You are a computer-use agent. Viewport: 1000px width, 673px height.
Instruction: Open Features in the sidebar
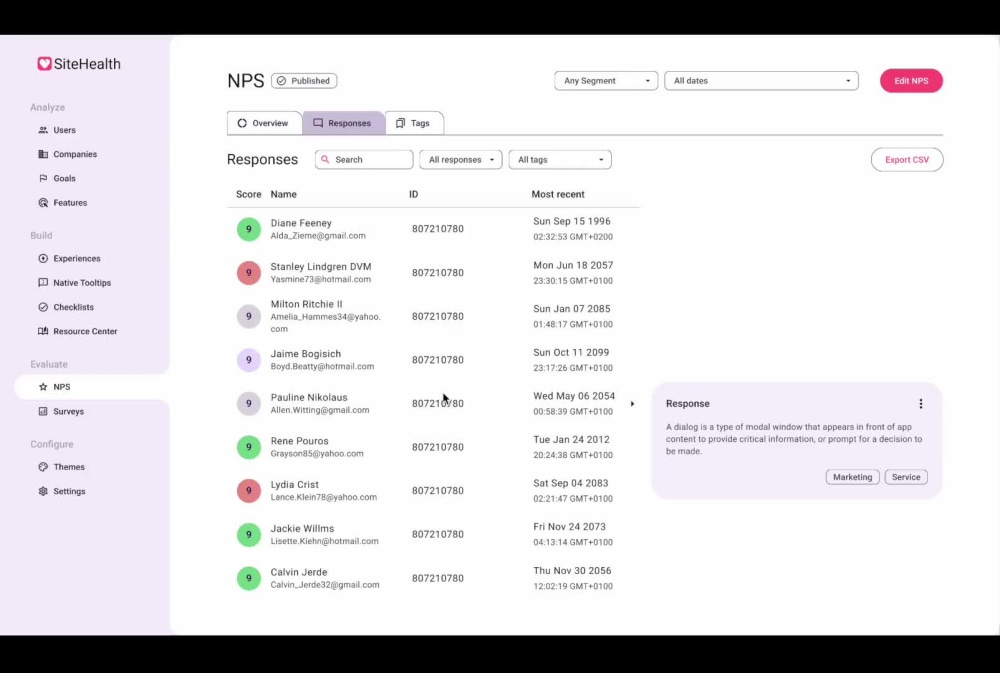[62, 202]
